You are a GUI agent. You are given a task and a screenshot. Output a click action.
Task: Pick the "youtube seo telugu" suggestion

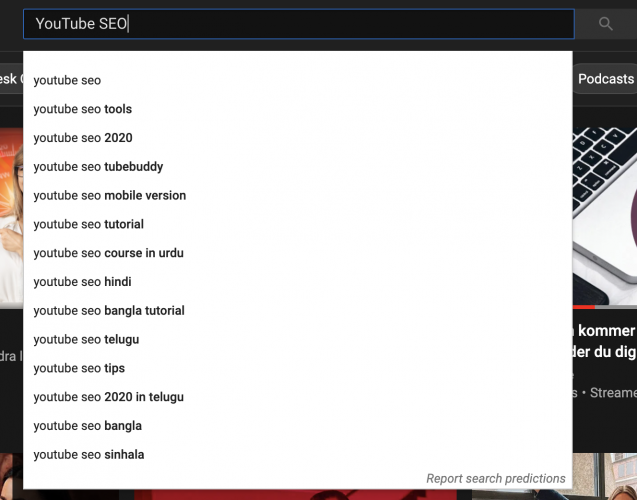click(x=298, y=340)
